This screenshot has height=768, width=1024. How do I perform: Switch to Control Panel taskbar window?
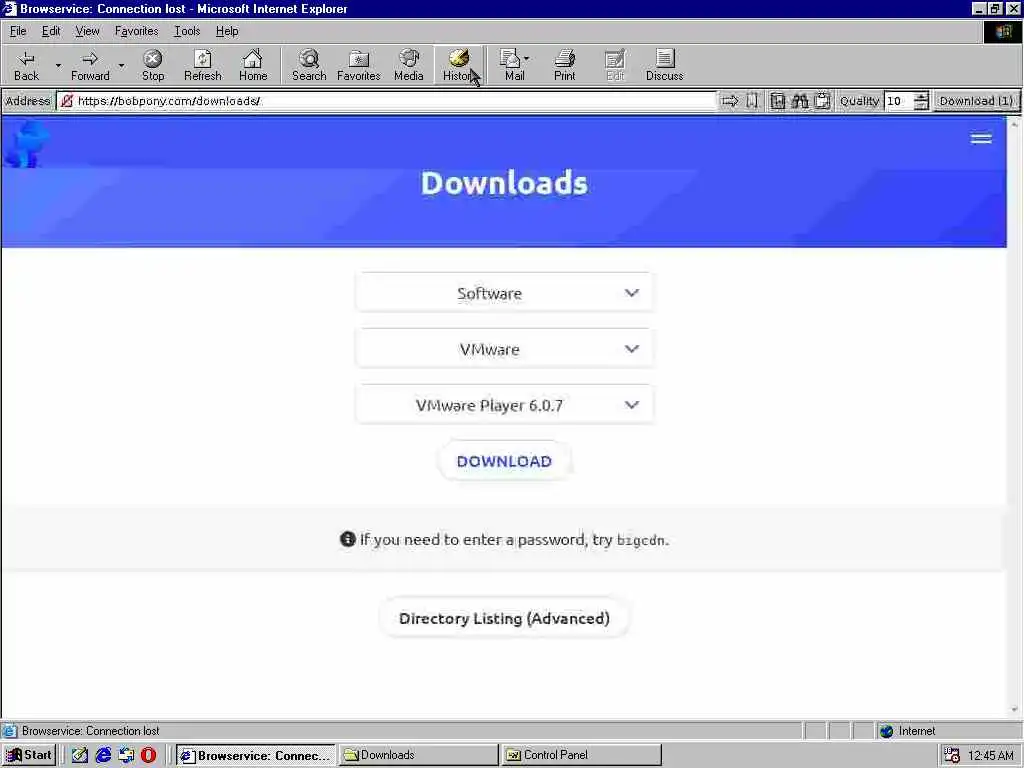click(581, 755)
